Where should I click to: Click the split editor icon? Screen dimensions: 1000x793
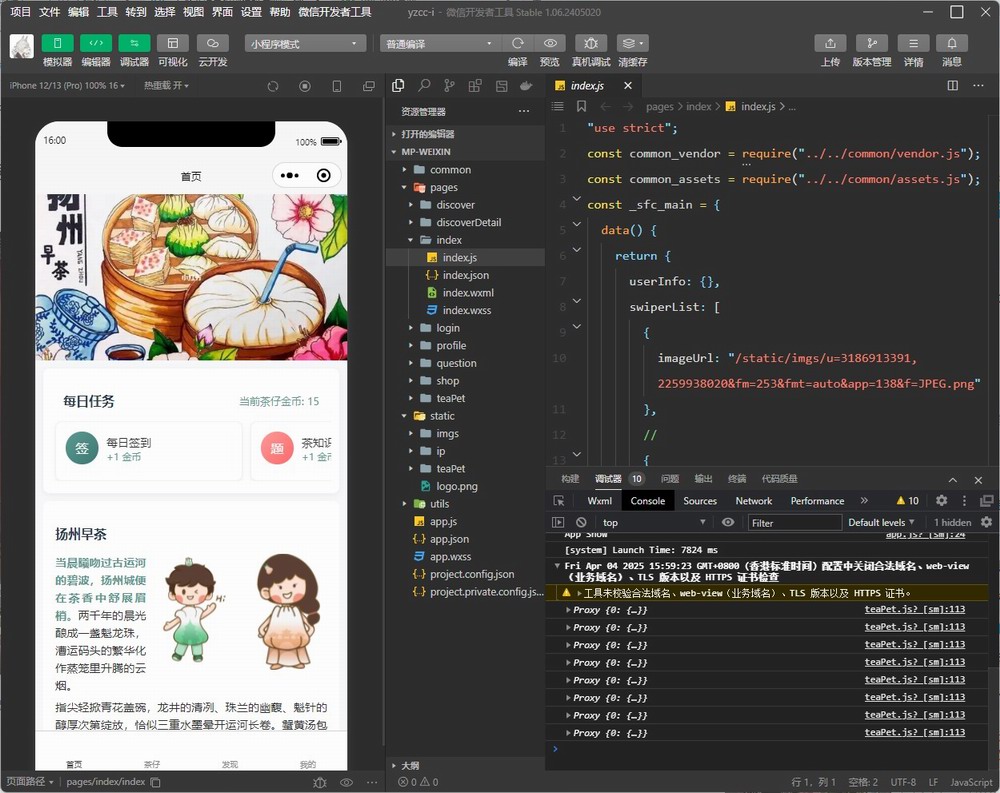tap(953, 86)
